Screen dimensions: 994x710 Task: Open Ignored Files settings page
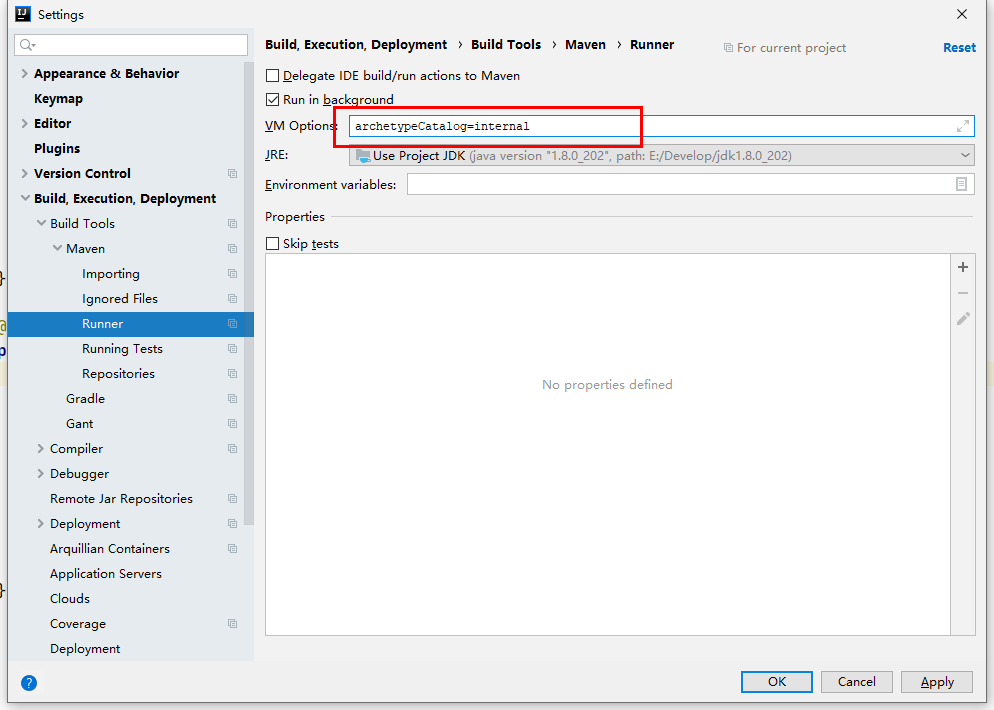120,299
